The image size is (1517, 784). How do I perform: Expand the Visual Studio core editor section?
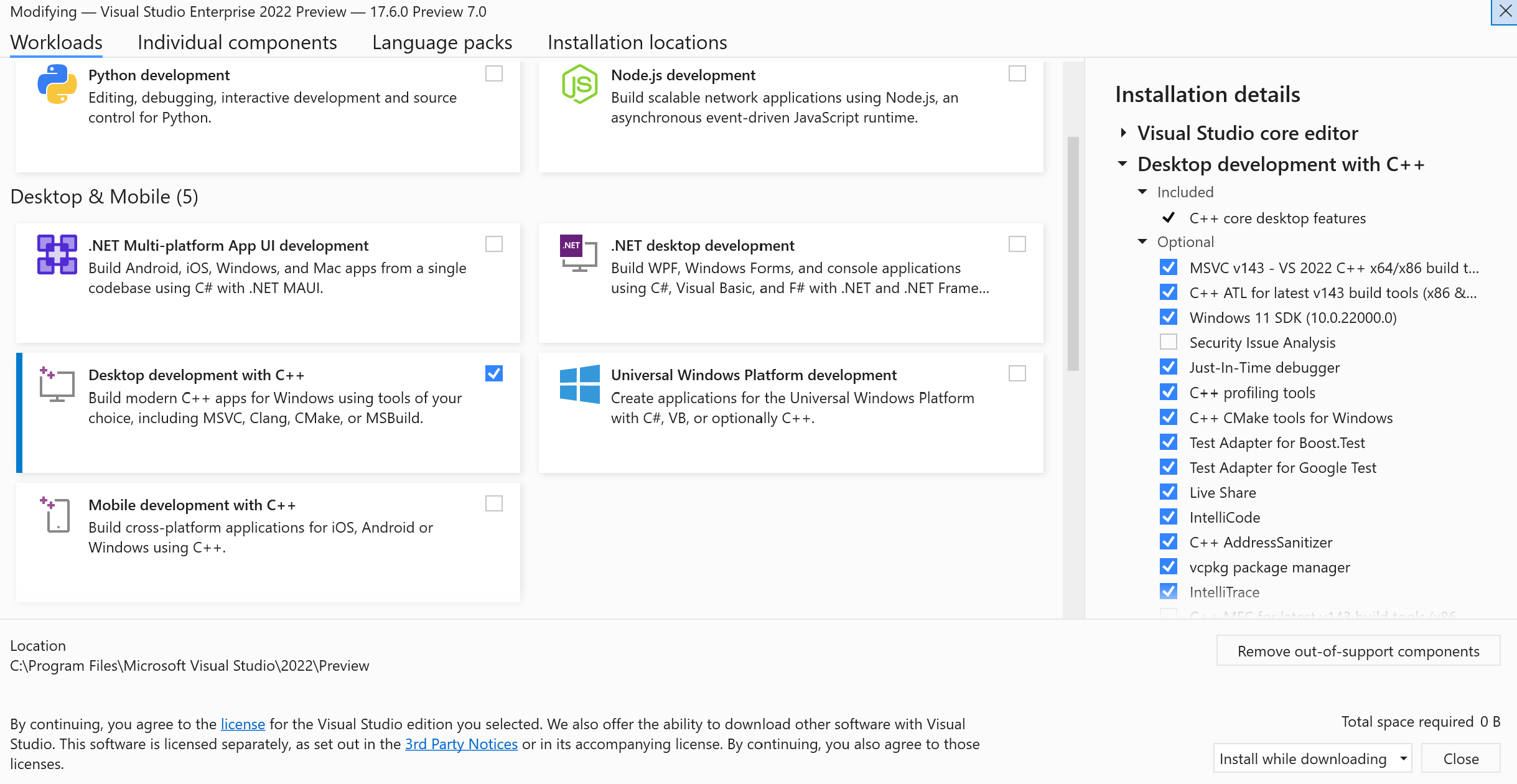(1124, 133)
